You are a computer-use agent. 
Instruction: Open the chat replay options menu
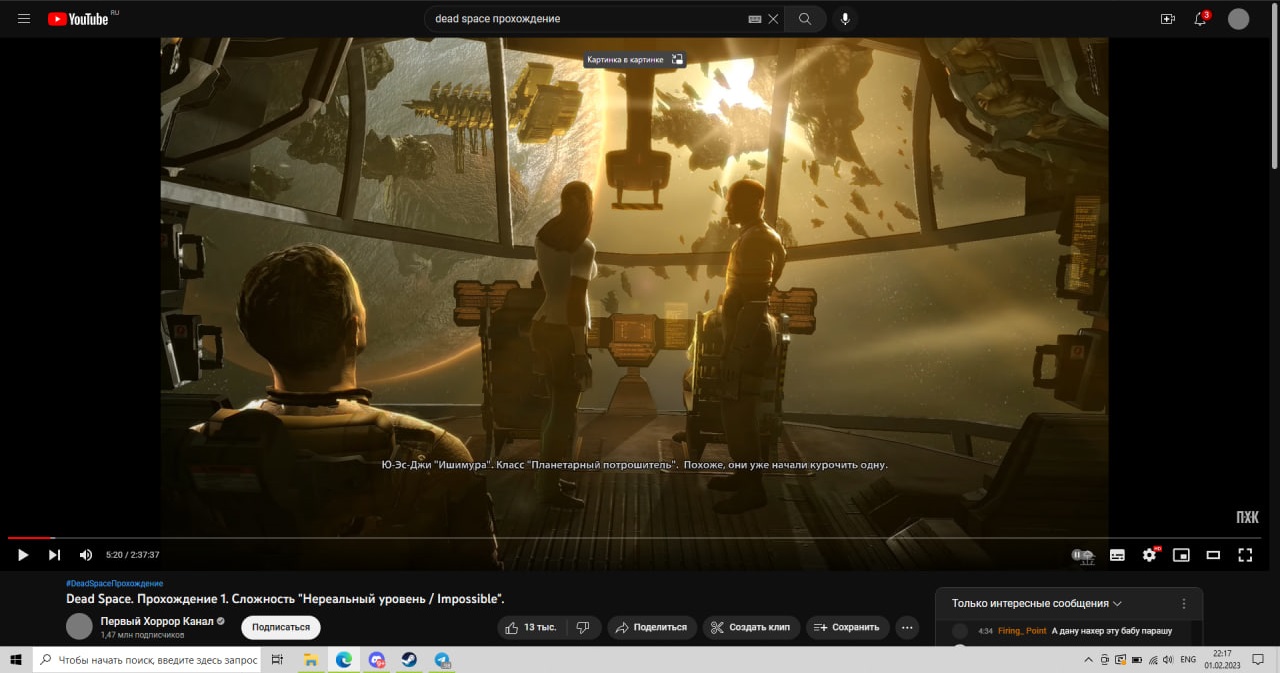(x=1184, y=604)
